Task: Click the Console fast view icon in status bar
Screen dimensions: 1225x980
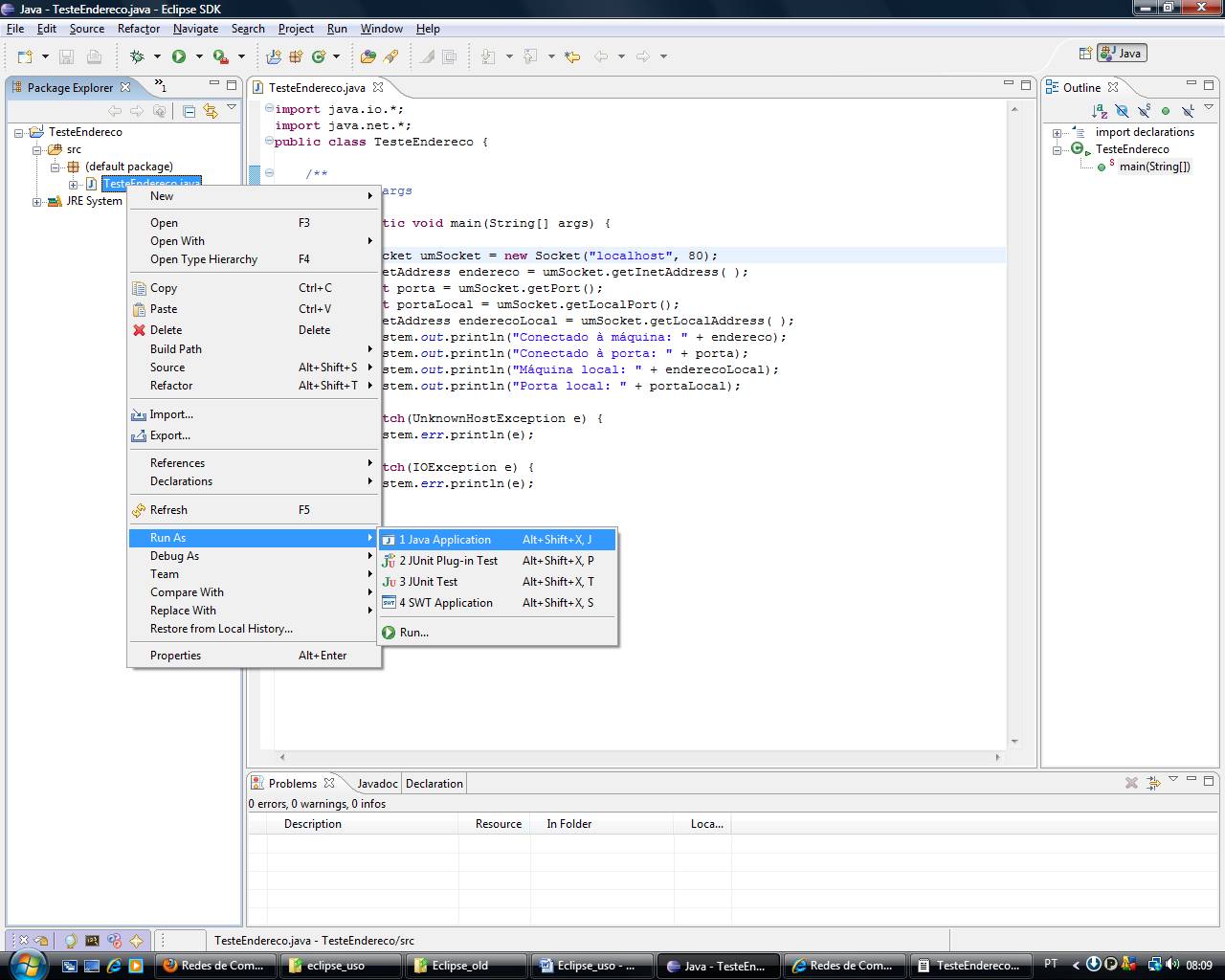Action: coord(92,941)
